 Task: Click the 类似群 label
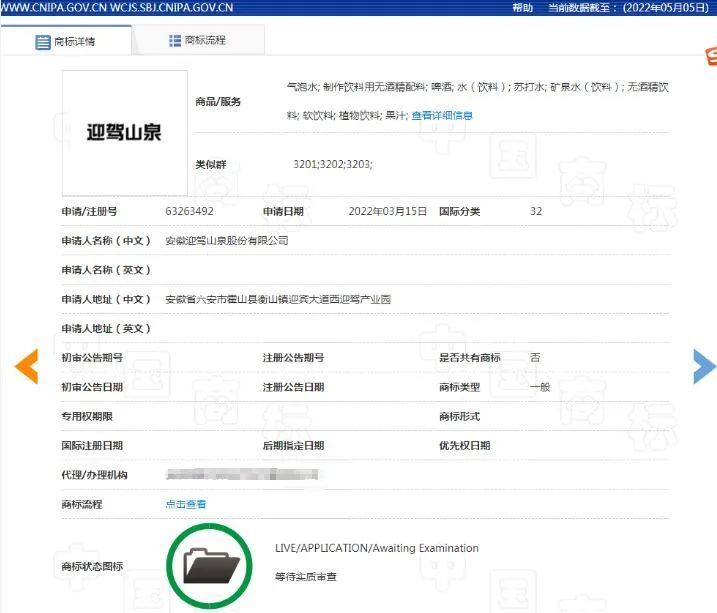pos(211,165)
